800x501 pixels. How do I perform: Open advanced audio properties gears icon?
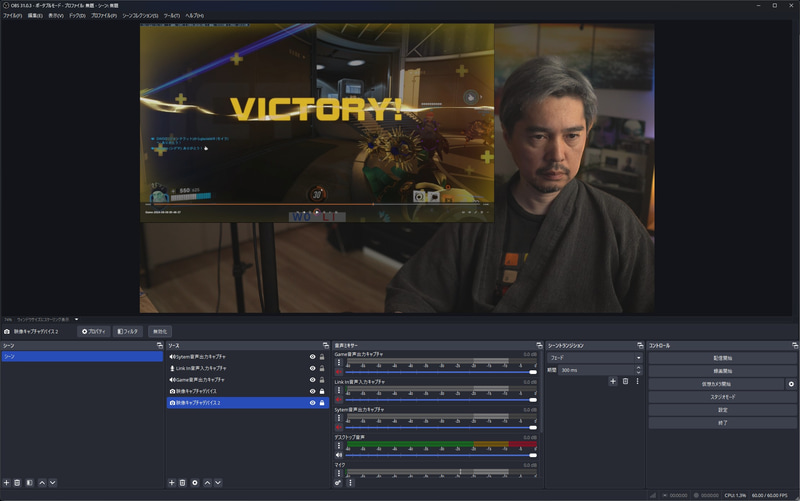[338, 483]
